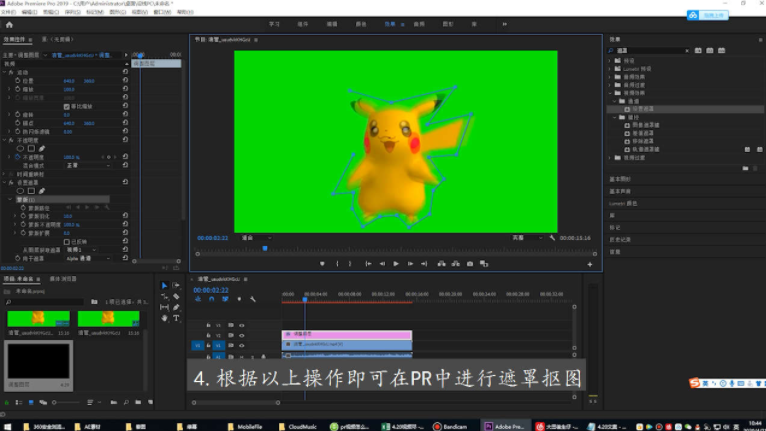This screenshot has width=766, height=431.
Task: Expand the Time Remapping section
Action: 5,174
